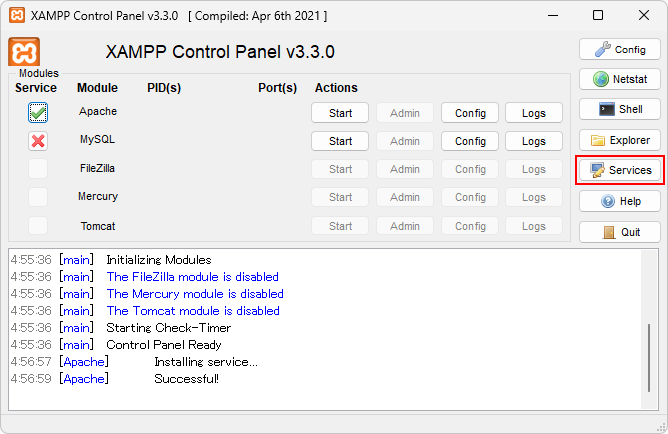This screenshot has height=434, width=668.
Task: Open MySQL Logs menu
Action: 534,141
